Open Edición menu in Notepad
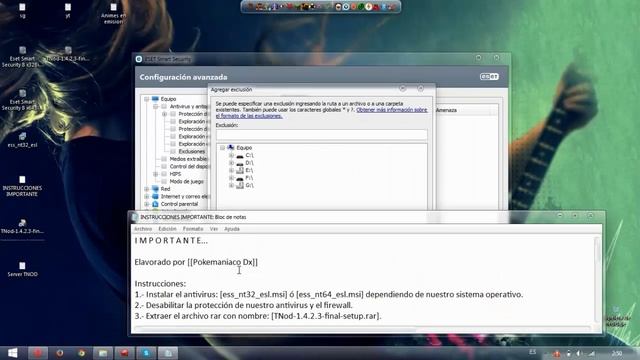640x360 pixels. pyautogui.click(x=167, y=229)
